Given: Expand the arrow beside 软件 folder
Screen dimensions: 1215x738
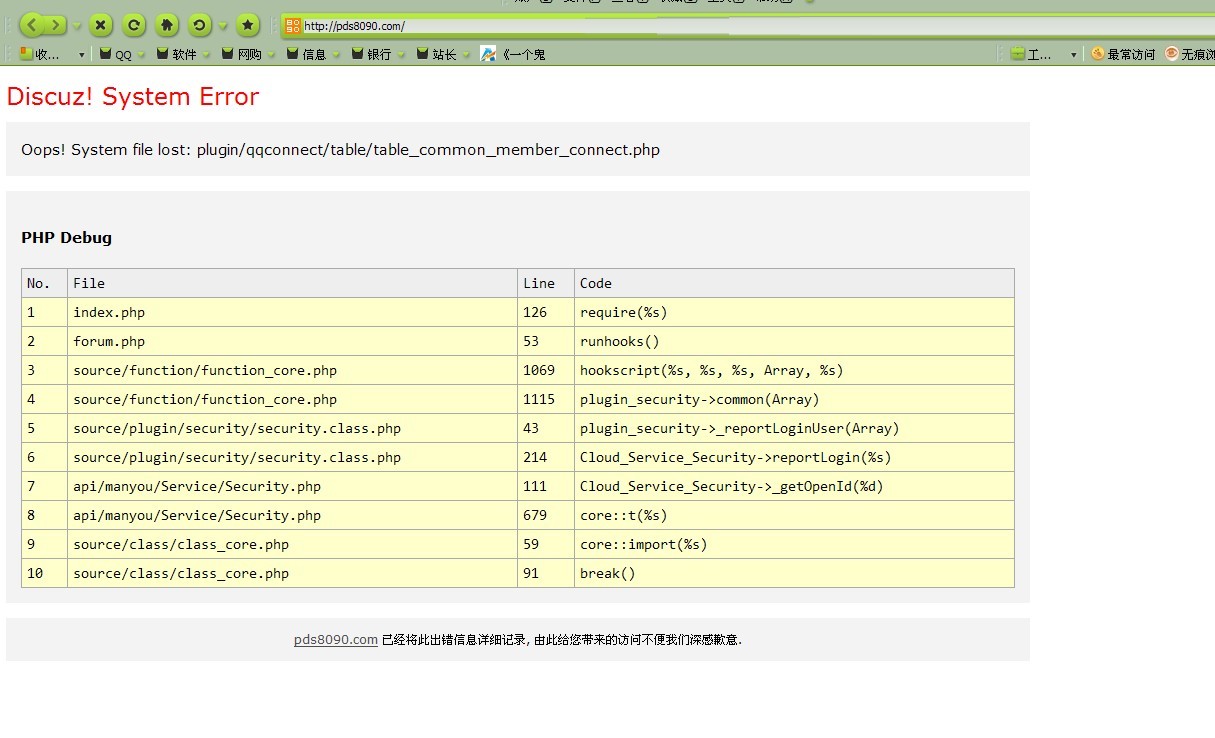Looking at the screenshot, I should pyautogui.click(x=207, y=55).
